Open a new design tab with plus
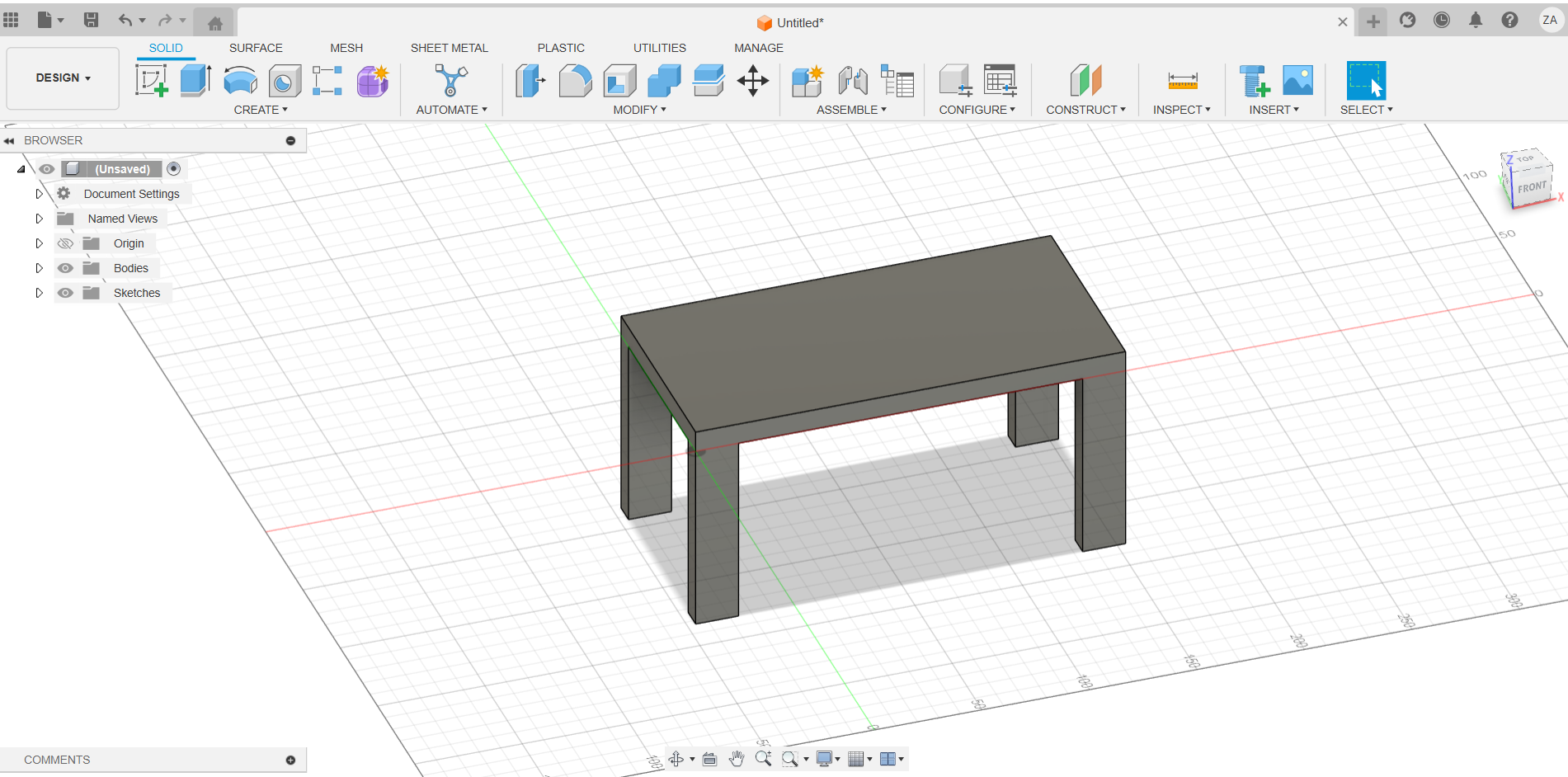This screenshot has width=1568, height=777. [1373, 21]
